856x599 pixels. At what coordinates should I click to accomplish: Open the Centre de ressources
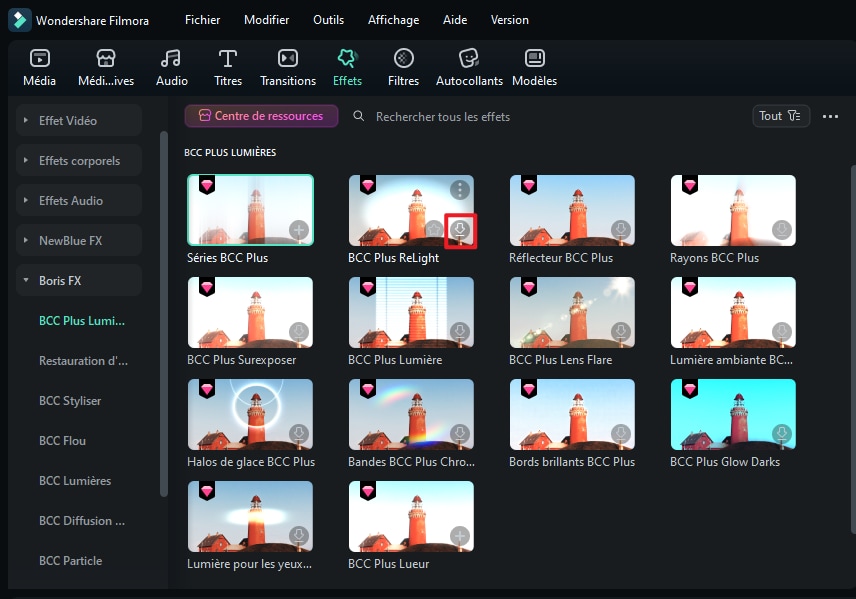261,116
